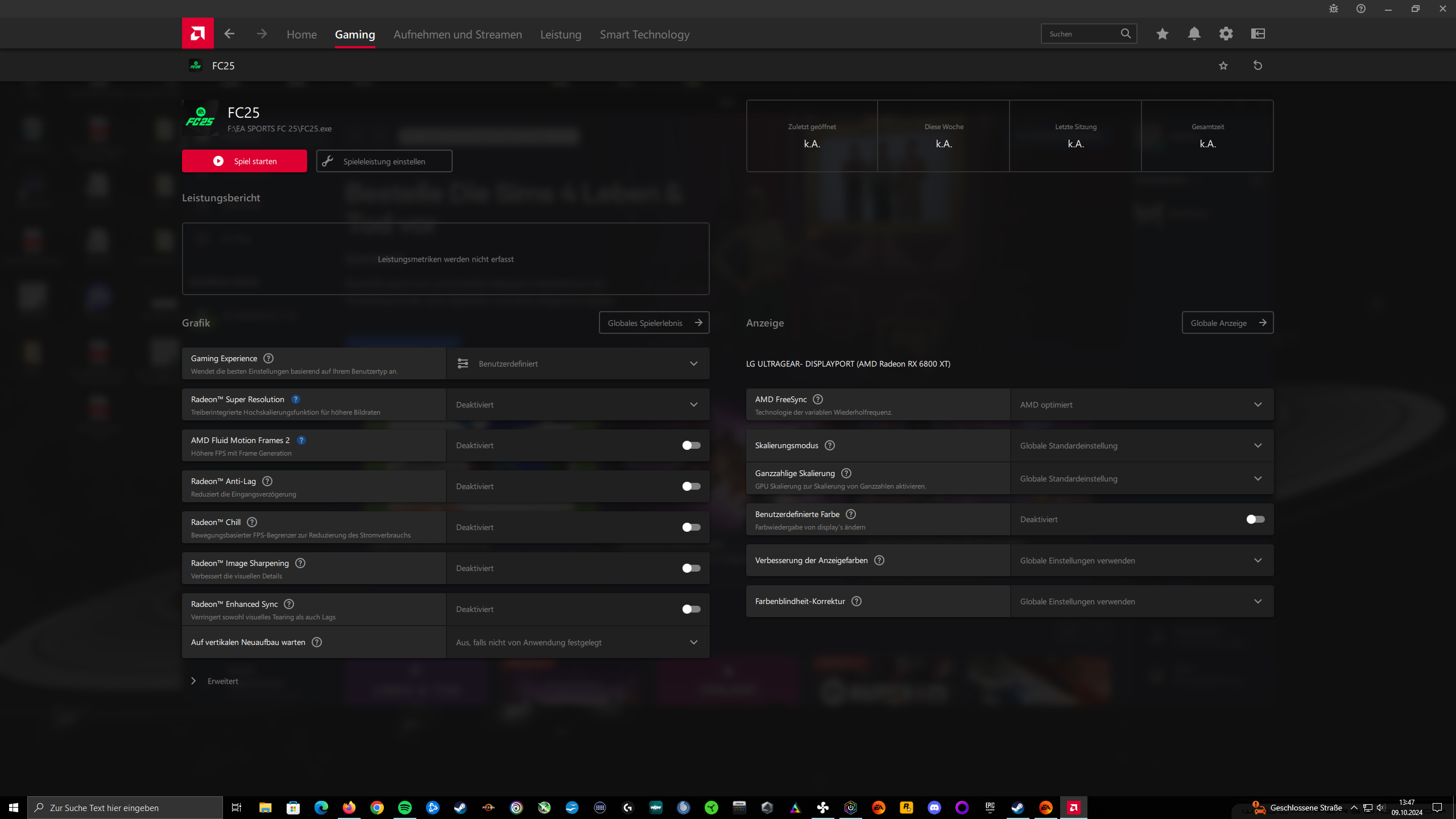Show help for Radeon Anti-Lag

point(267,481)
